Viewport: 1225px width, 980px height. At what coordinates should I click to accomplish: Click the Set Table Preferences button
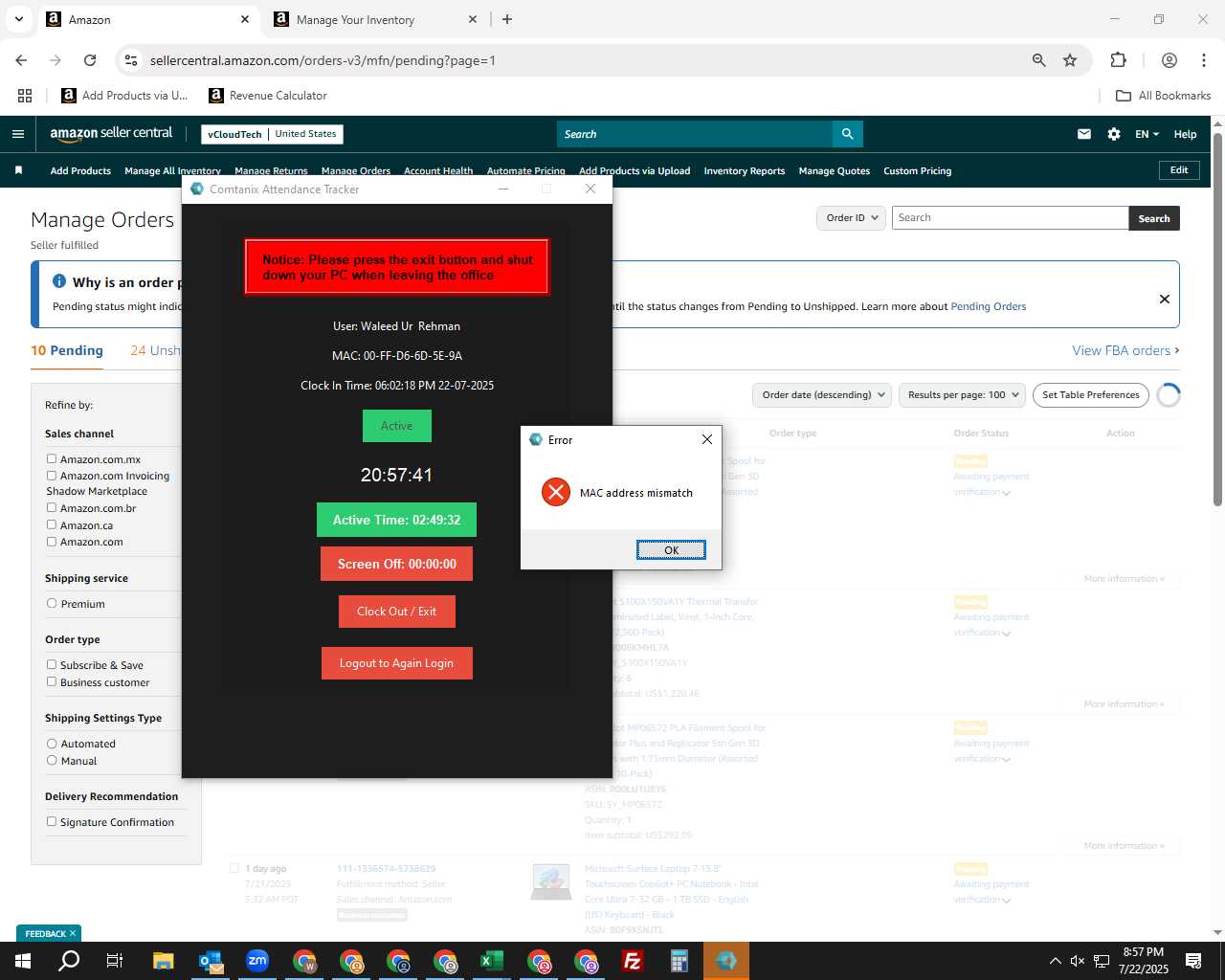[x=1091, y=395]
